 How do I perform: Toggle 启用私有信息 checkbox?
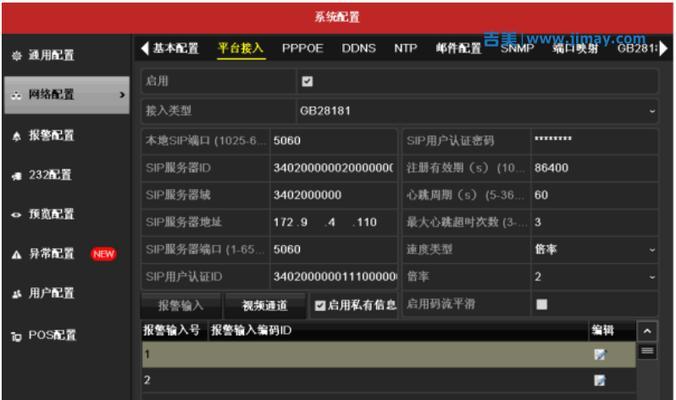[319, 306]
